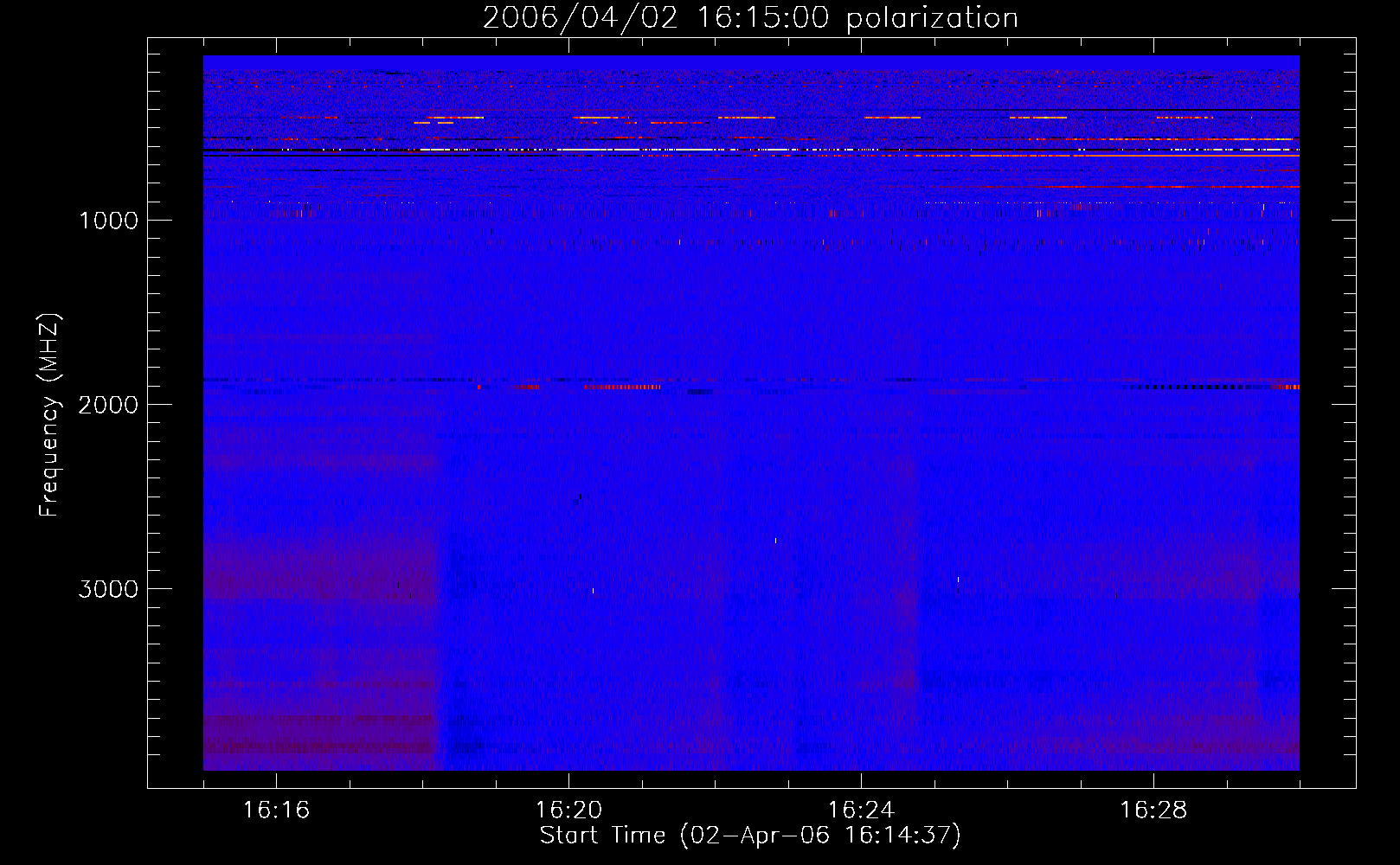Click the '3000' frequency tick label
1400x865 pixels.
(x=108, y=589)
